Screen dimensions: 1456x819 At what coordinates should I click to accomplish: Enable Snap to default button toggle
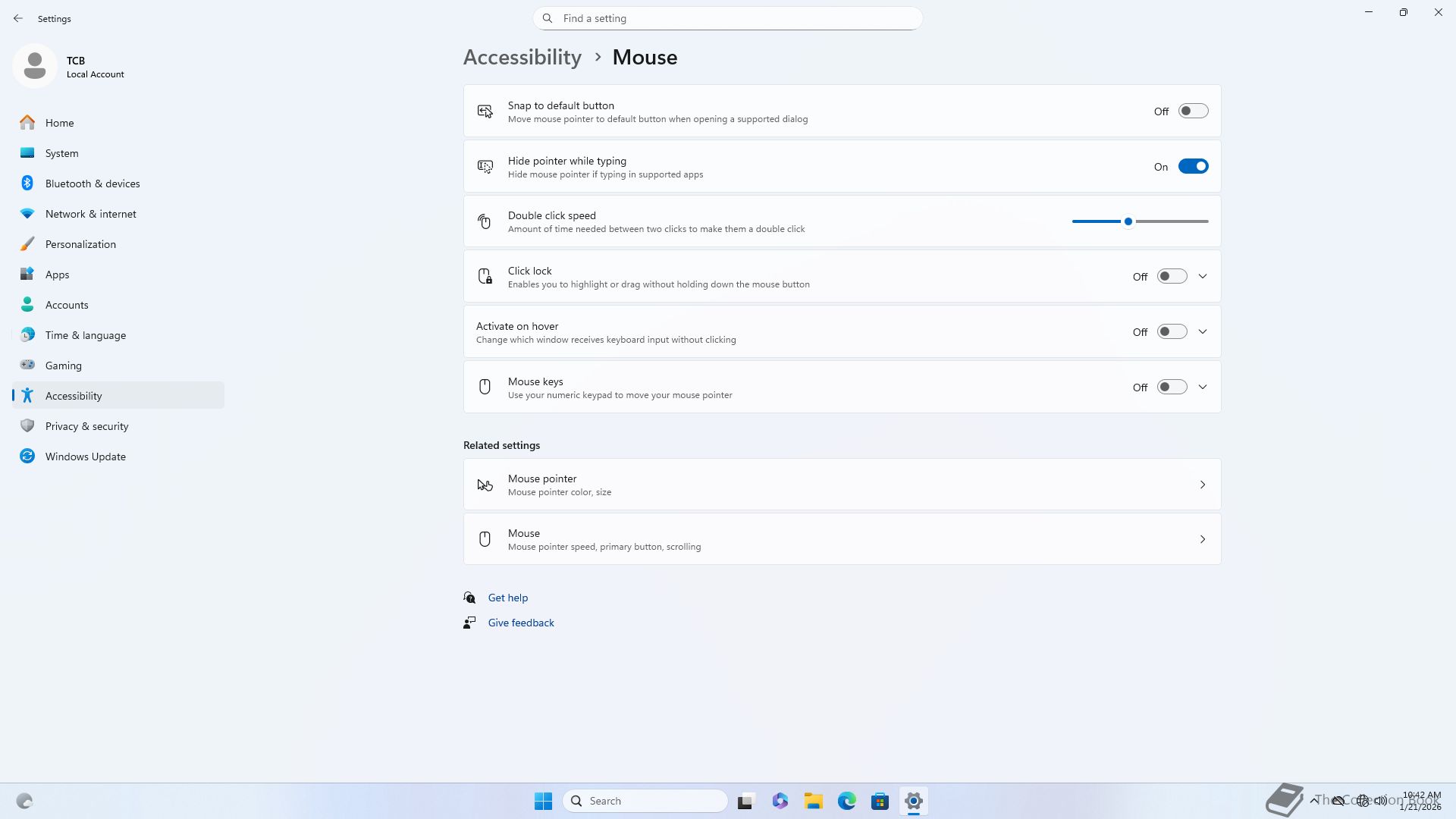click(1193, 111)
